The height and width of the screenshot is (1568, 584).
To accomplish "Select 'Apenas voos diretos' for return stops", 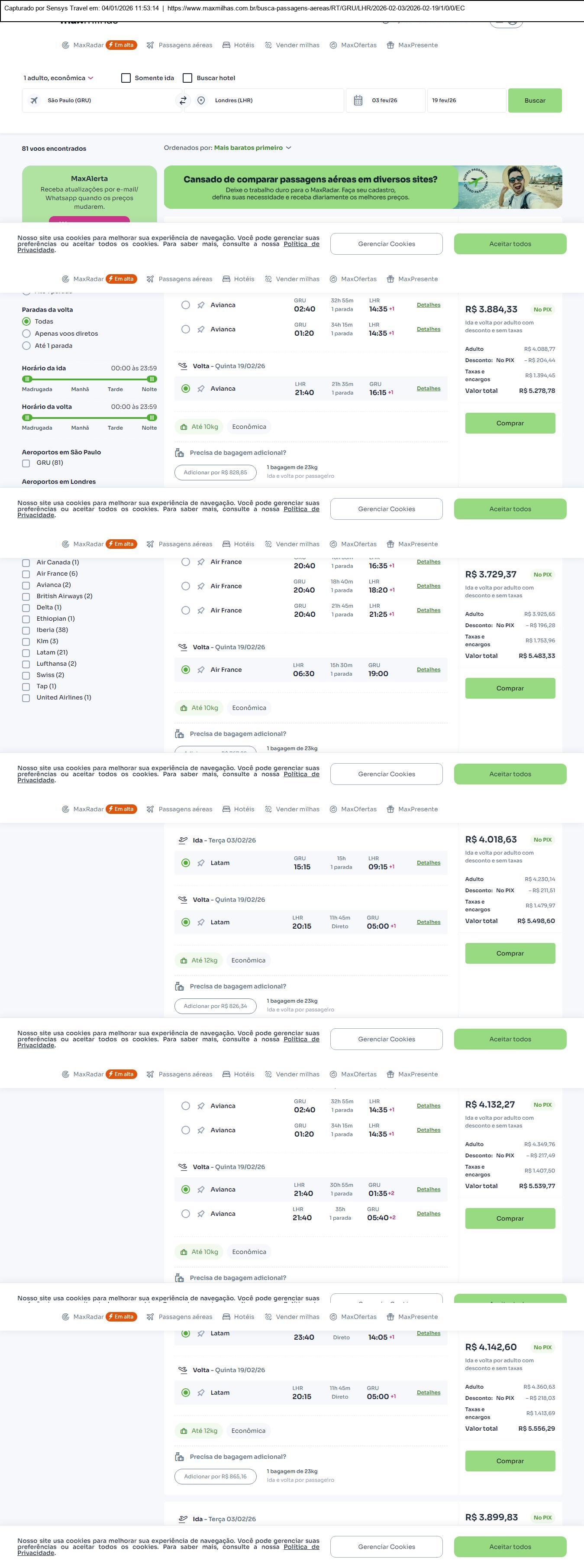I will click(x=26, y=334).
